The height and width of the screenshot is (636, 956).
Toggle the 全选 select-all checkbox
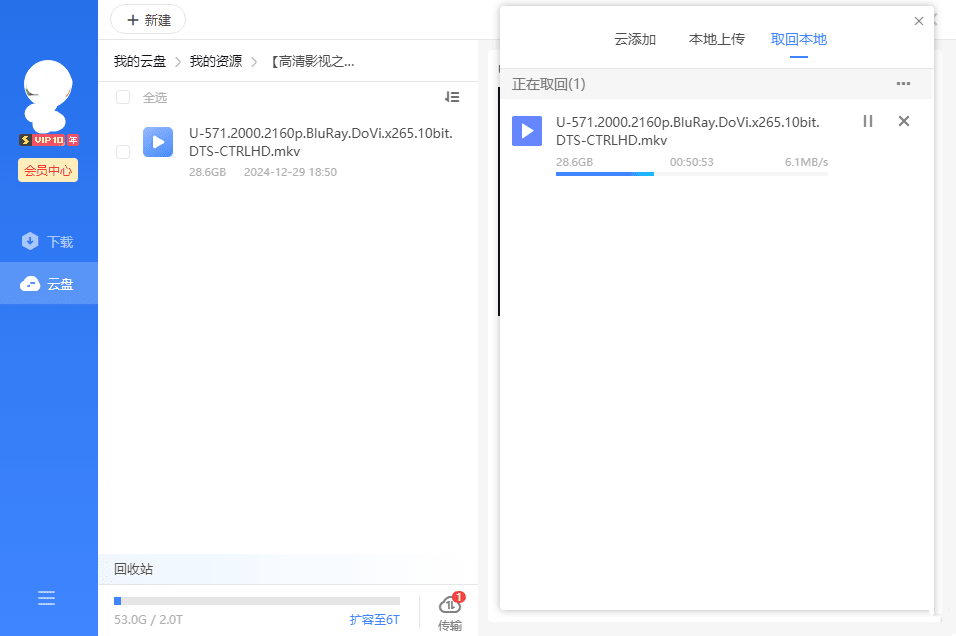[x=123, y=97]
